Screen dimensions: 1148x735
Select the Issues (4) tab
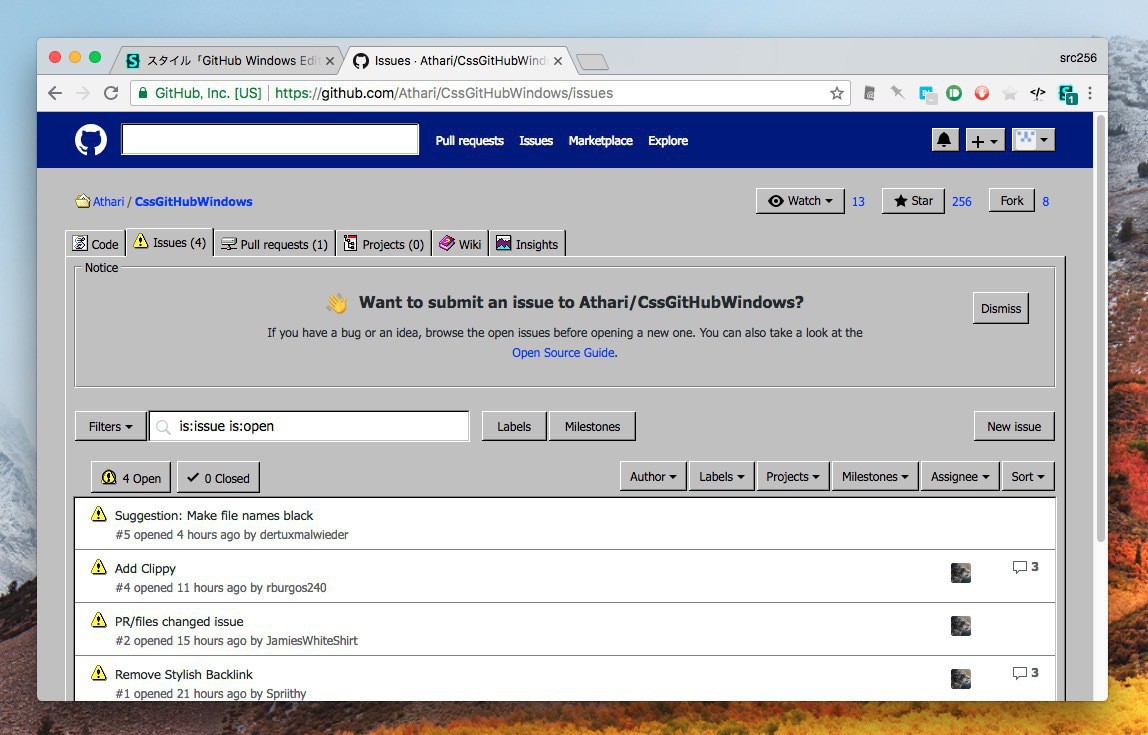coord(170,242)
